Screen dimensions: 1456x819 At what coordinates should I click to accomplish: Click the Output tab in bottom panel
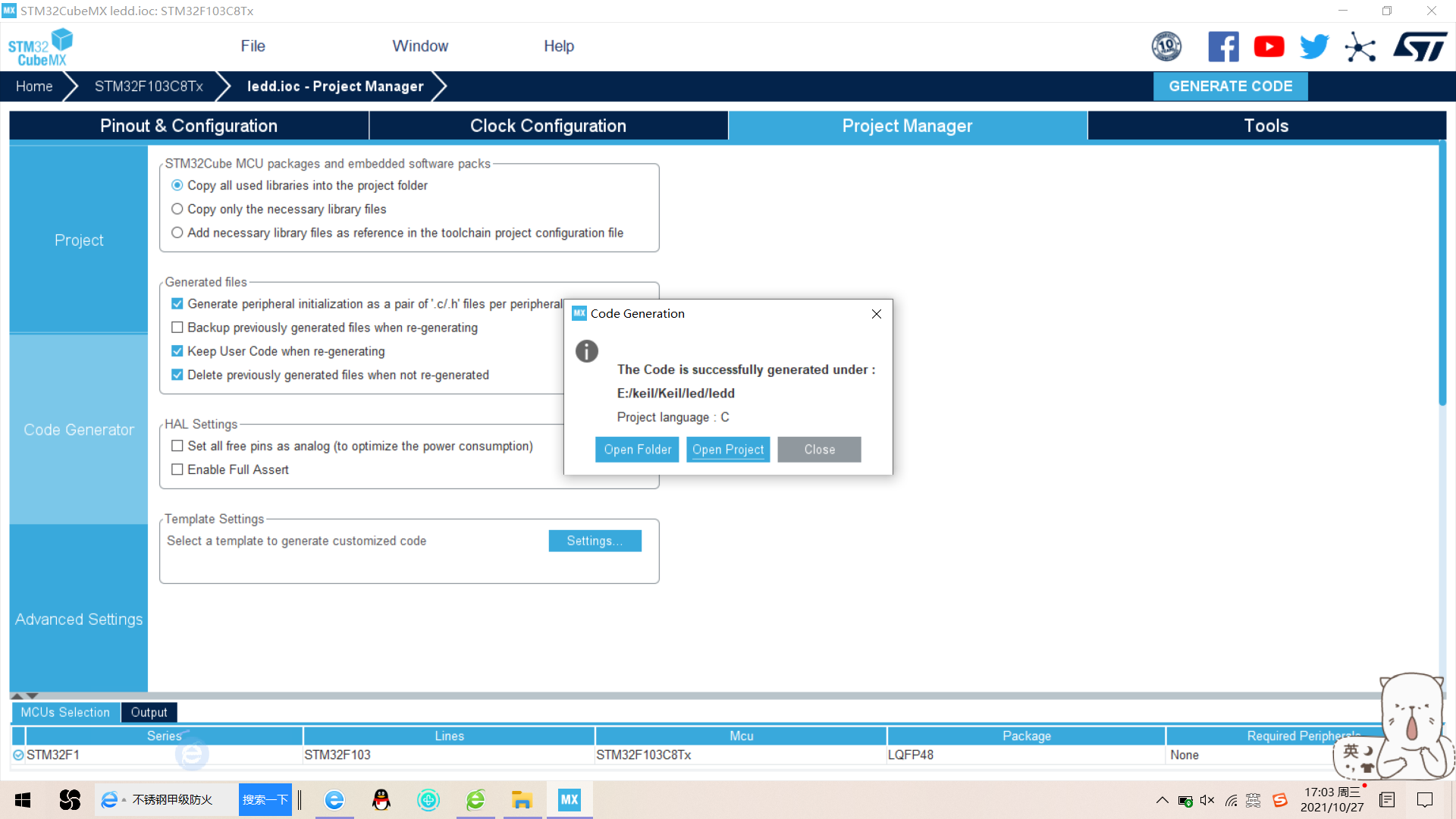click(148, 711)
